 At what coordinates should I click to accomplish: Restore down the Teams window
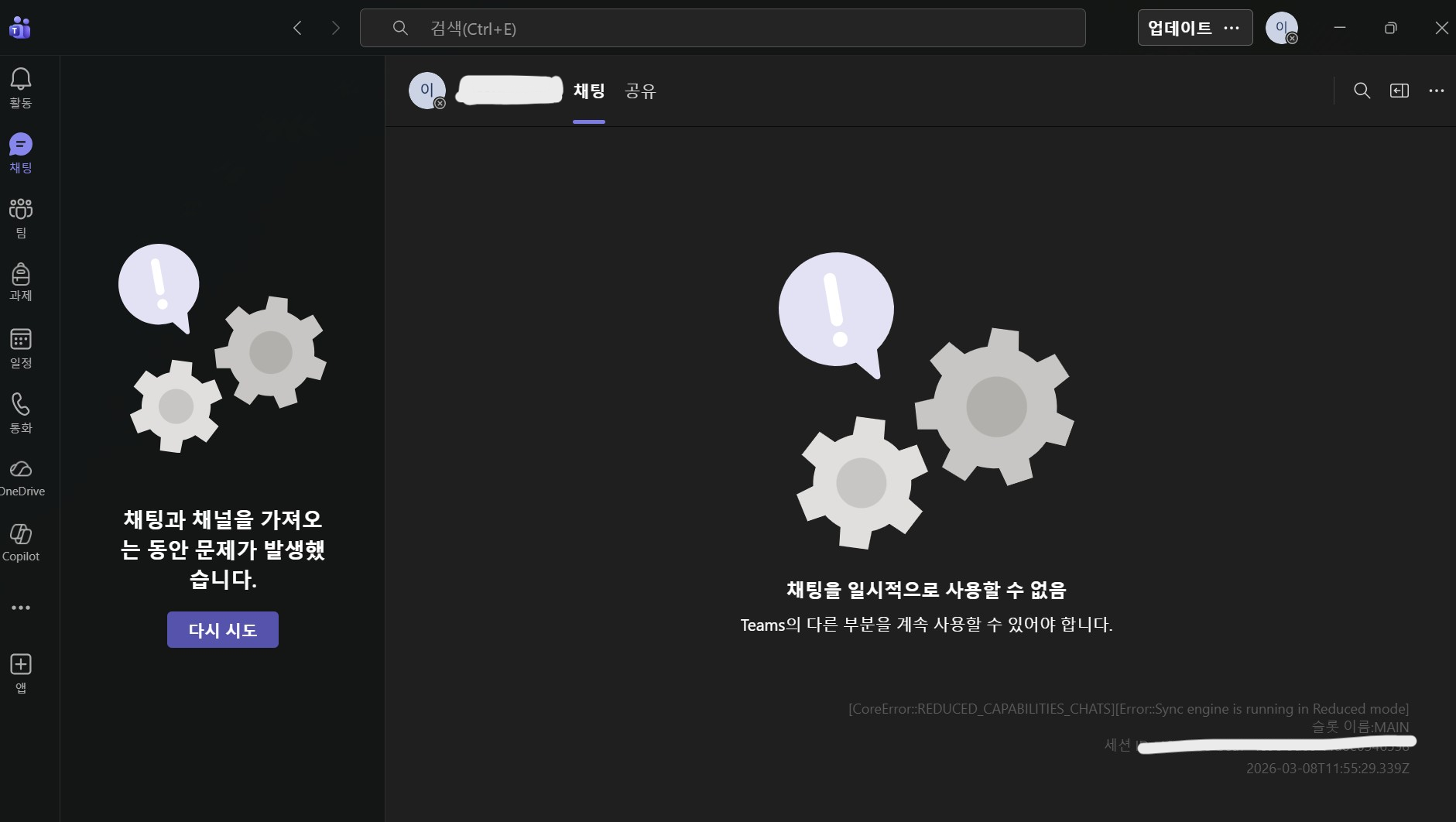(x=1391, y=28)
